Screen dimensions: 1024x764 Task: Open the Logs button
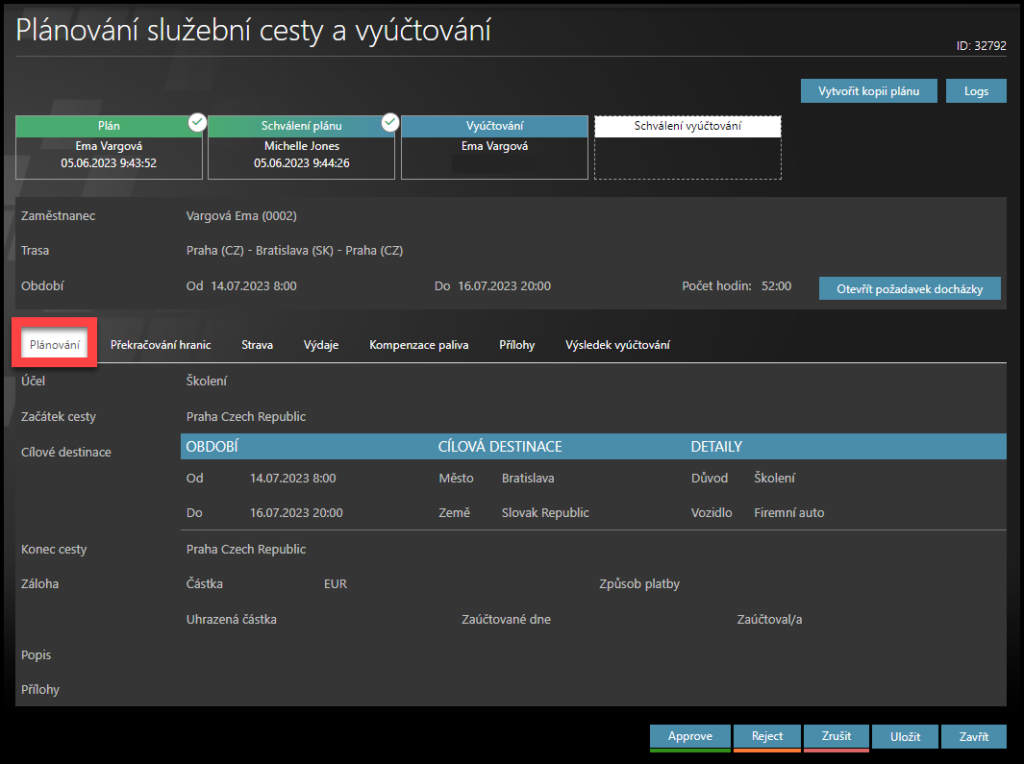tap(976, 91)
